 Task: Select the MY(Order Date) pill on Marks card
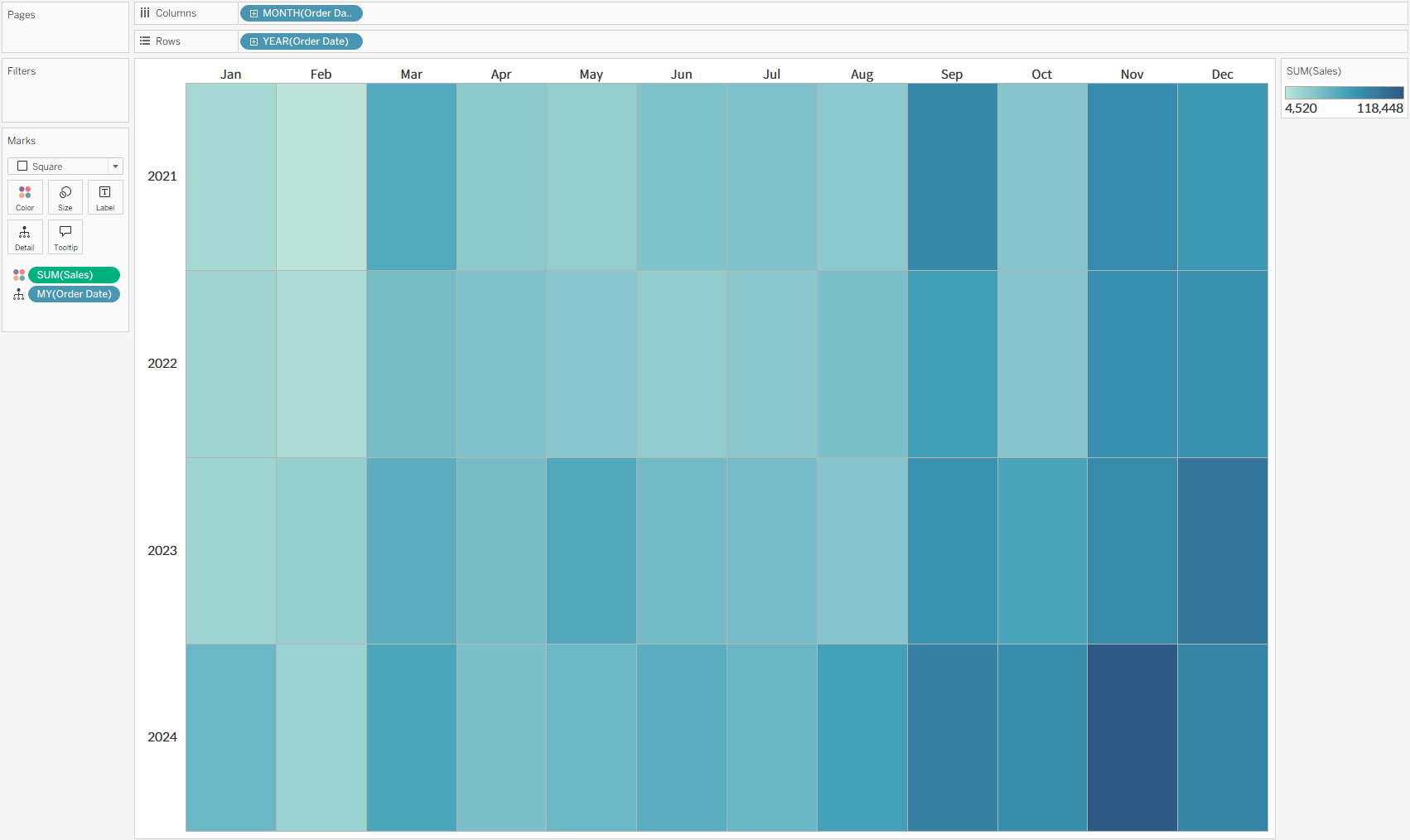pyautogui.click(x=74, y=294)
